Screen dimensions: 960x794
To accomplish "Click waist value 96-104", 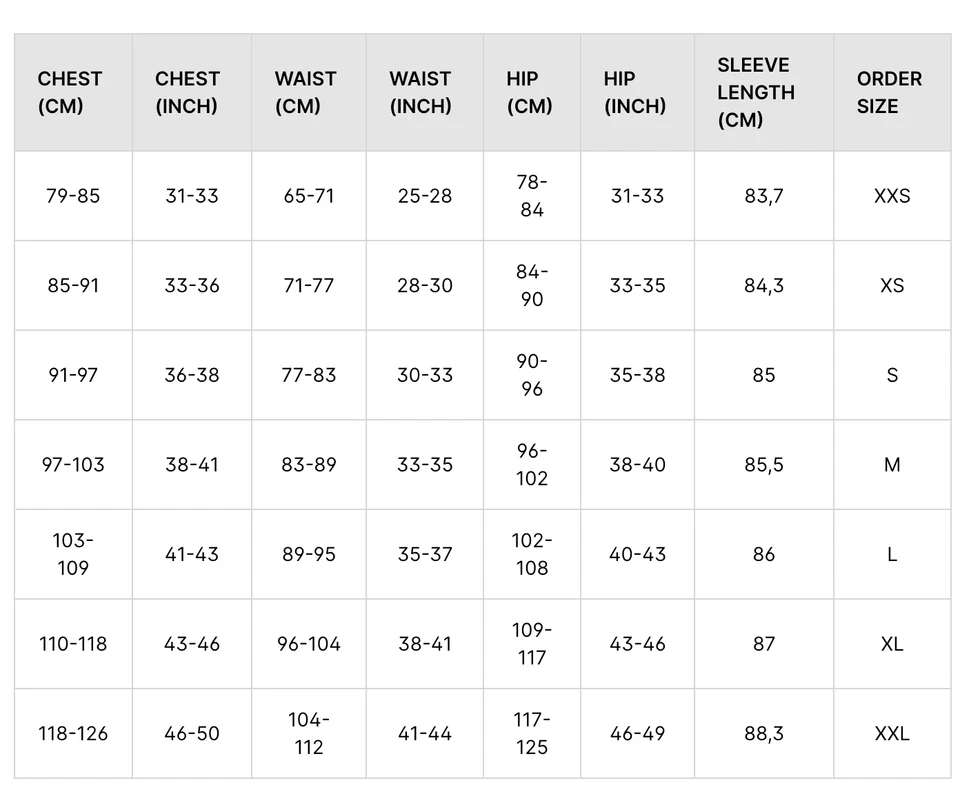I will pos(309,644).
